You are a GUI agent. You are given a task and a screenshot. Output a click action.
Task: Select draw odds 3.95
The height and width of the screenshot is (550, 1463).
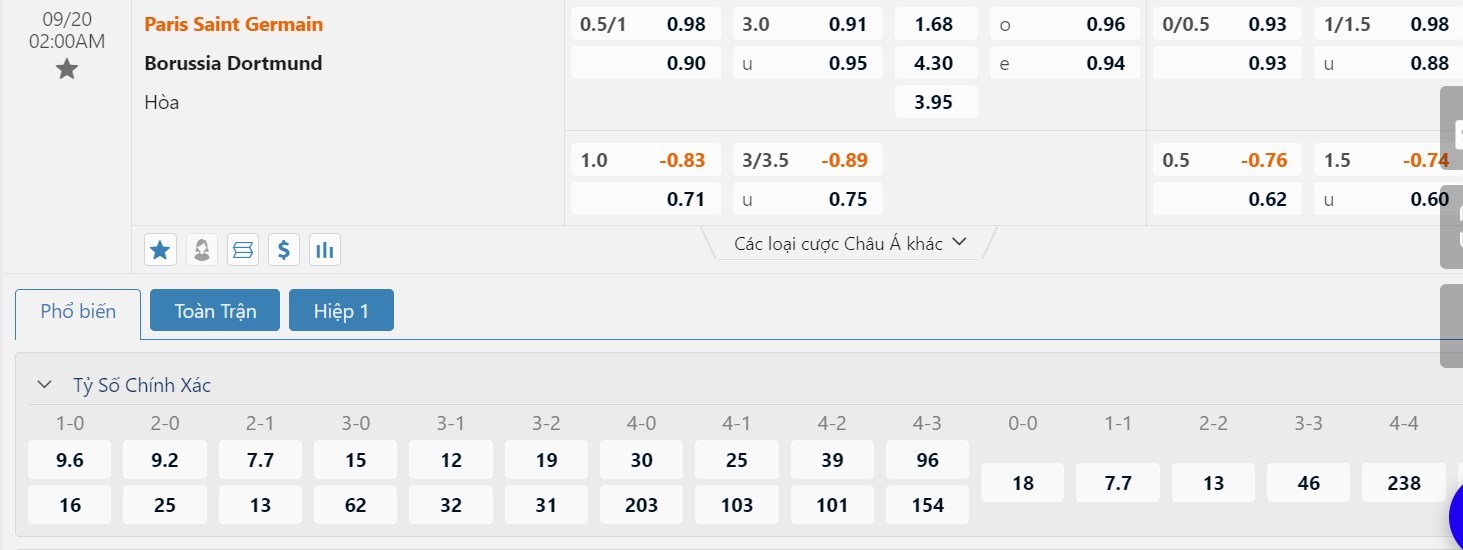tap(934, 102)
